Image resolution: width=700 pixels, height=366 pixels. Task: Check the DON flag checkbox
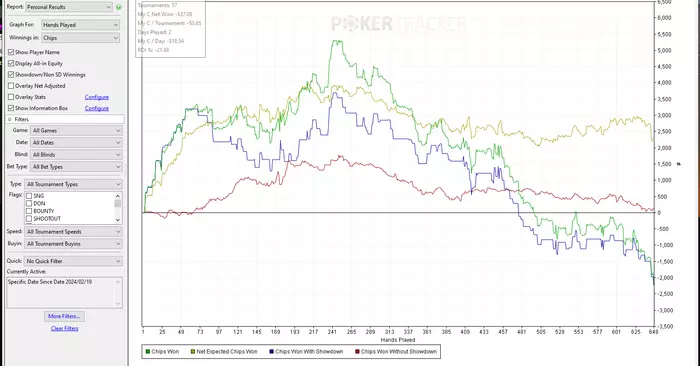pos(29,204)
